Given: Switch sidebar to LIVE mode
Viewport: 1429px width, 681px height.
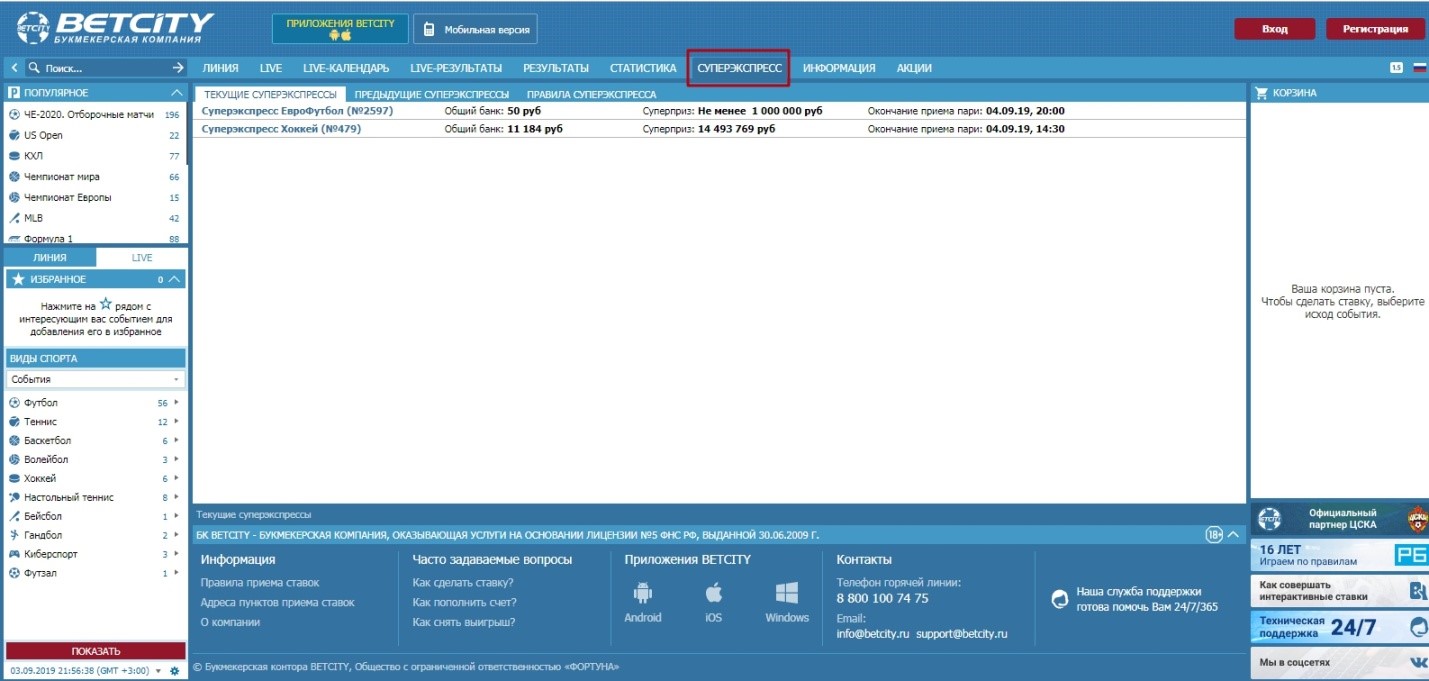Looking at the screenshot, I should pos(142,258).
